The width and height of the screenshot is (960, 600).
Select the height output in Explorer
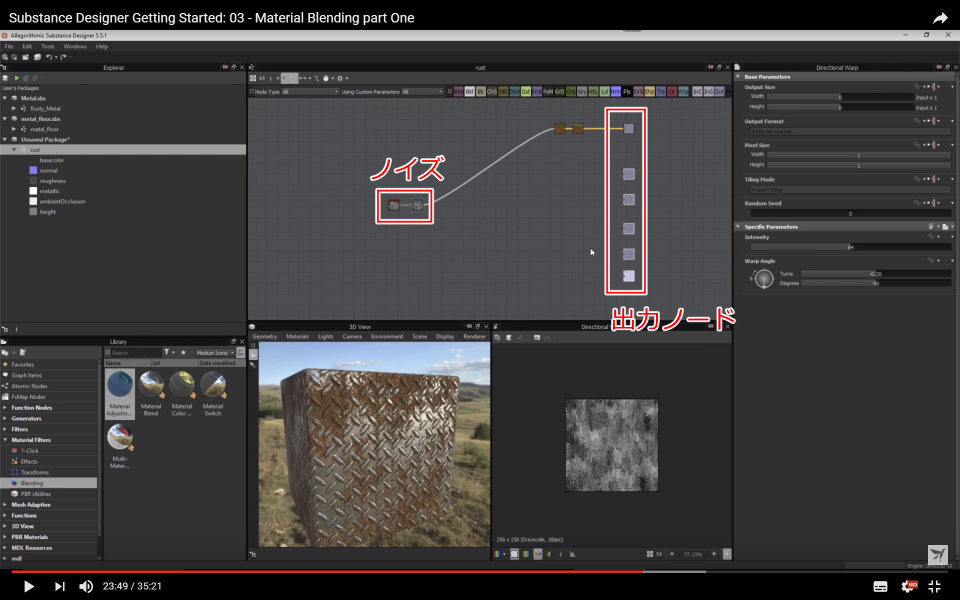47,212
